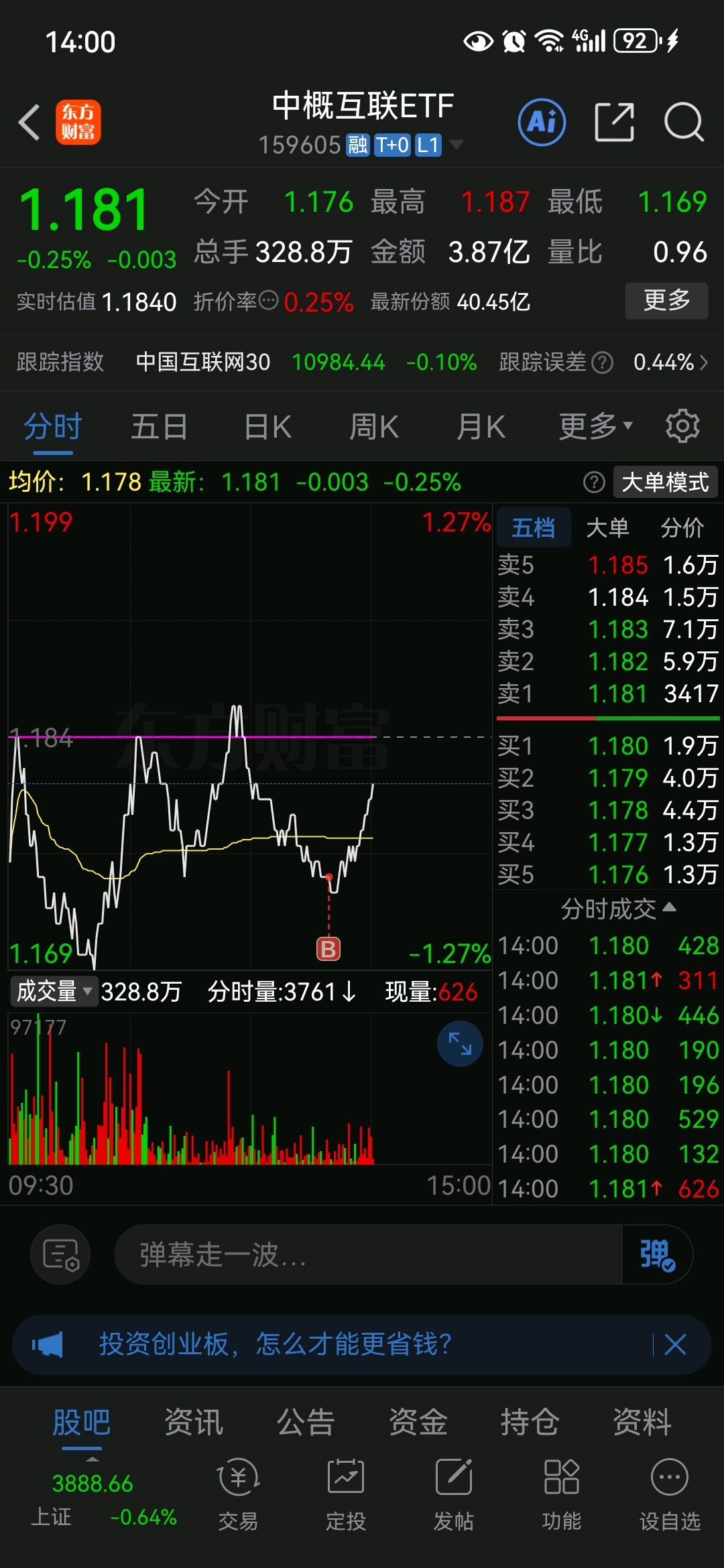Open the 资料 tab

[642, 1421]
